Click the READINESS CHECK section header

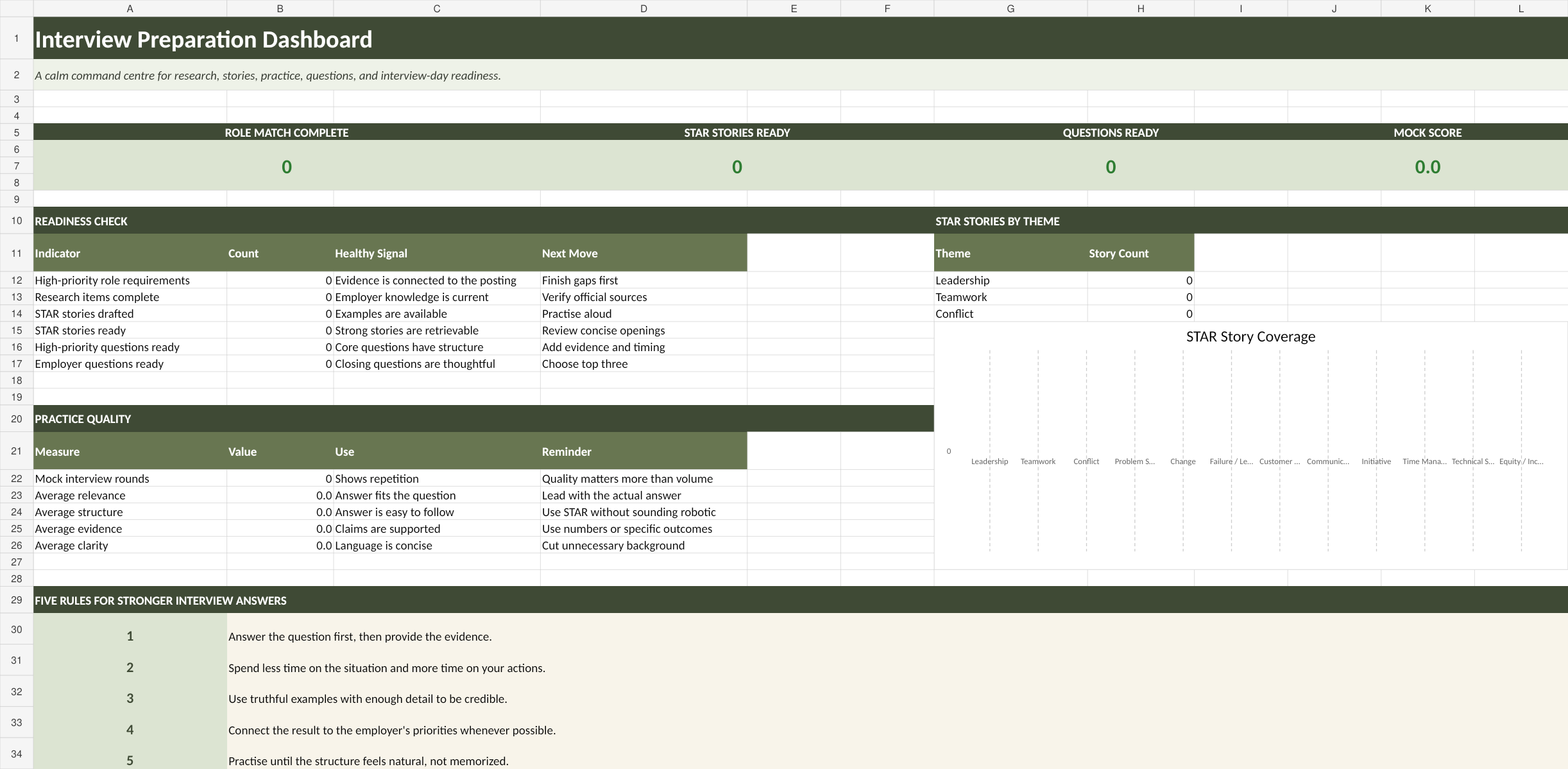pos(484,221)
